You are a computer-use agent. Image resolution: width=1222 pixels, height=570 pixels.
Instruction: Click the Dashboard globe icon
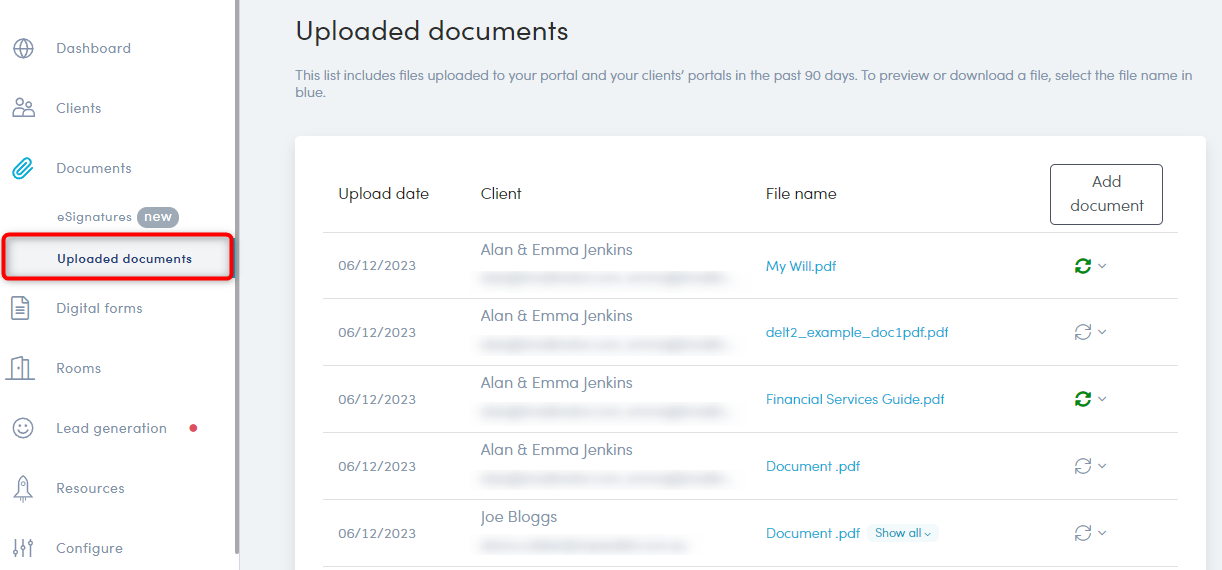(23, 48)
